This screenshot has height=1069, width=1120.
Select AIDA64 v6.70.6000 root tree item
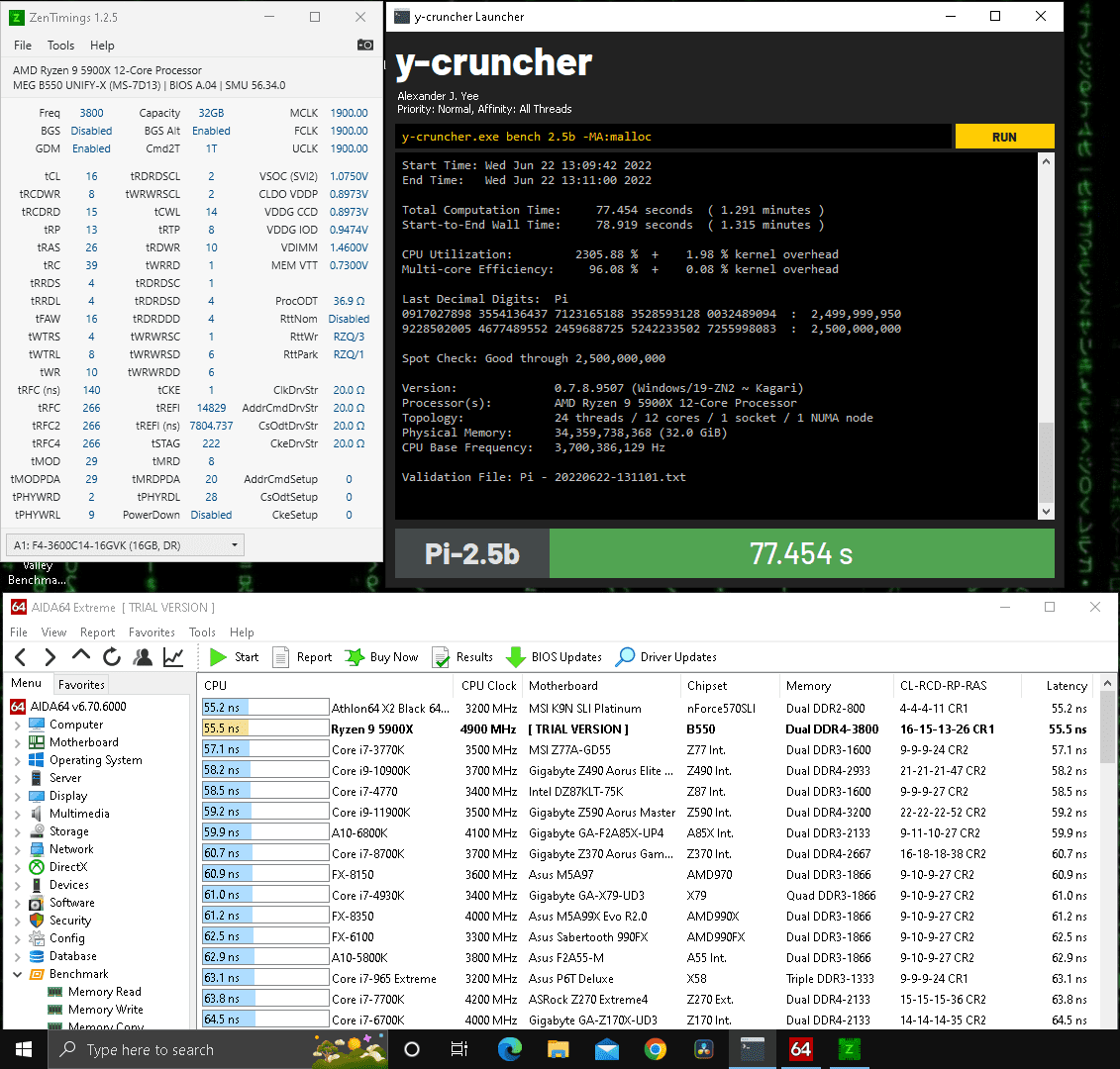[68, 707]
